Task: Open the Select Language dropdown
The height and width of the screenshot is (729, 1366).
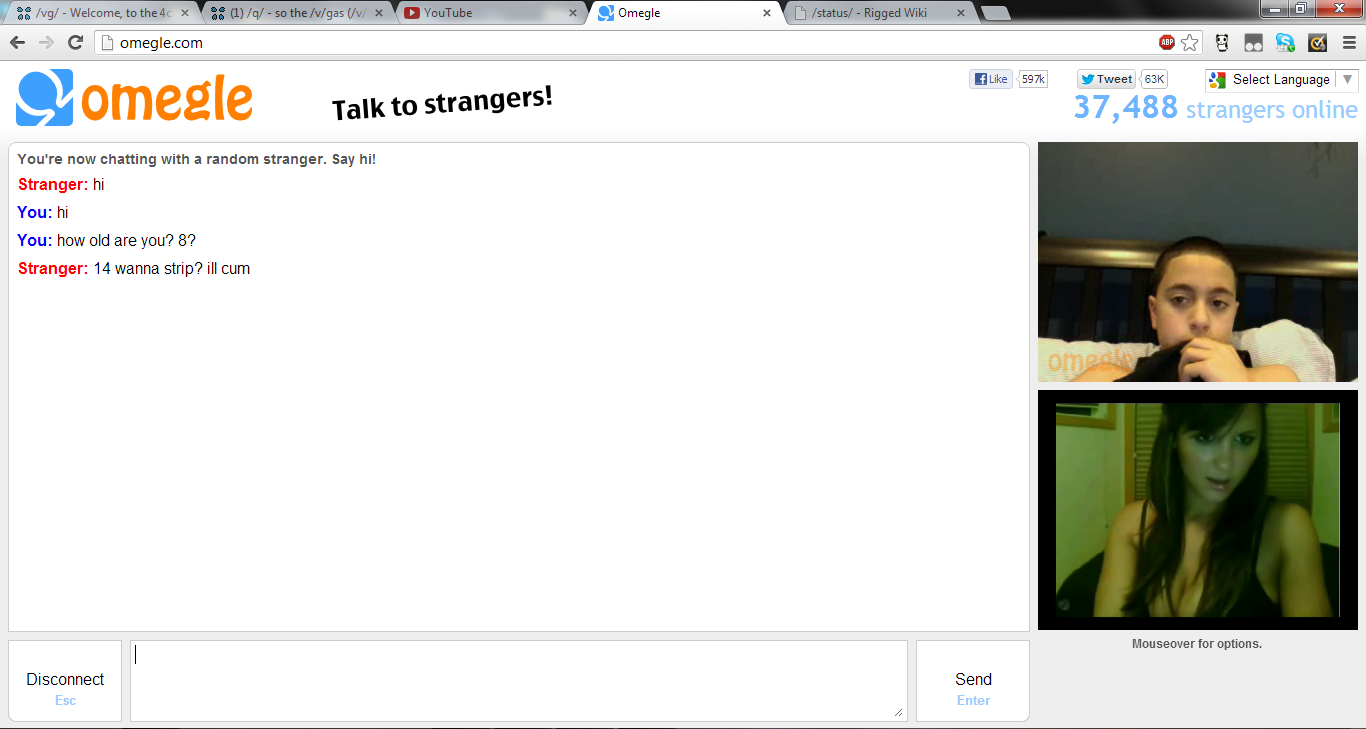Action: (1282, 80)
